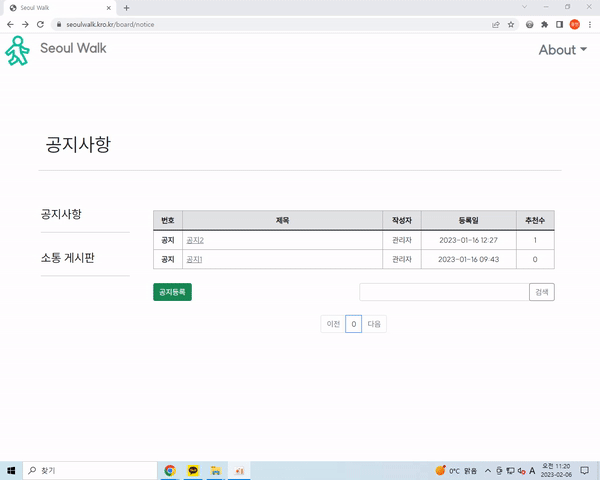
Task: Expand the About dropdown menu
Action: pyautogui.click(x=563, y=50)
